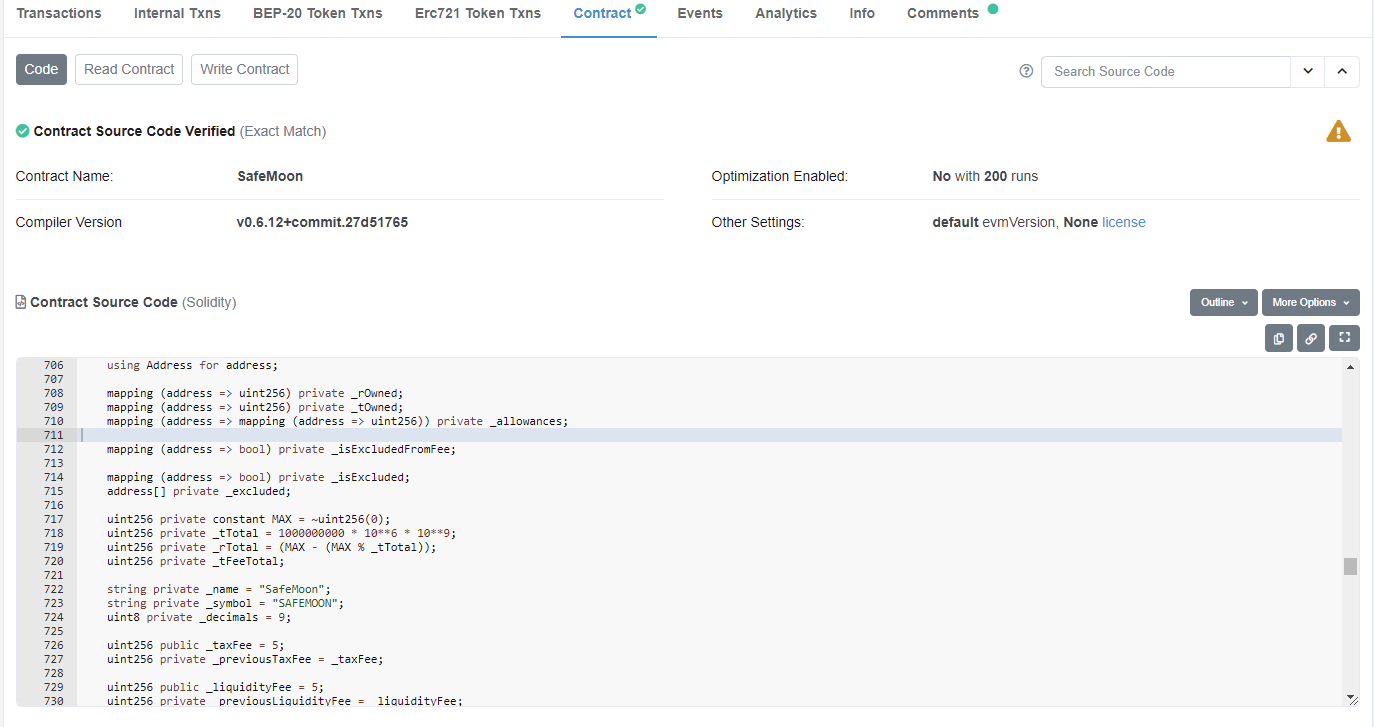Click the _isExcludedFromFee mapping line
Viewport: 1374px width, 727px height.
[281, 449]
